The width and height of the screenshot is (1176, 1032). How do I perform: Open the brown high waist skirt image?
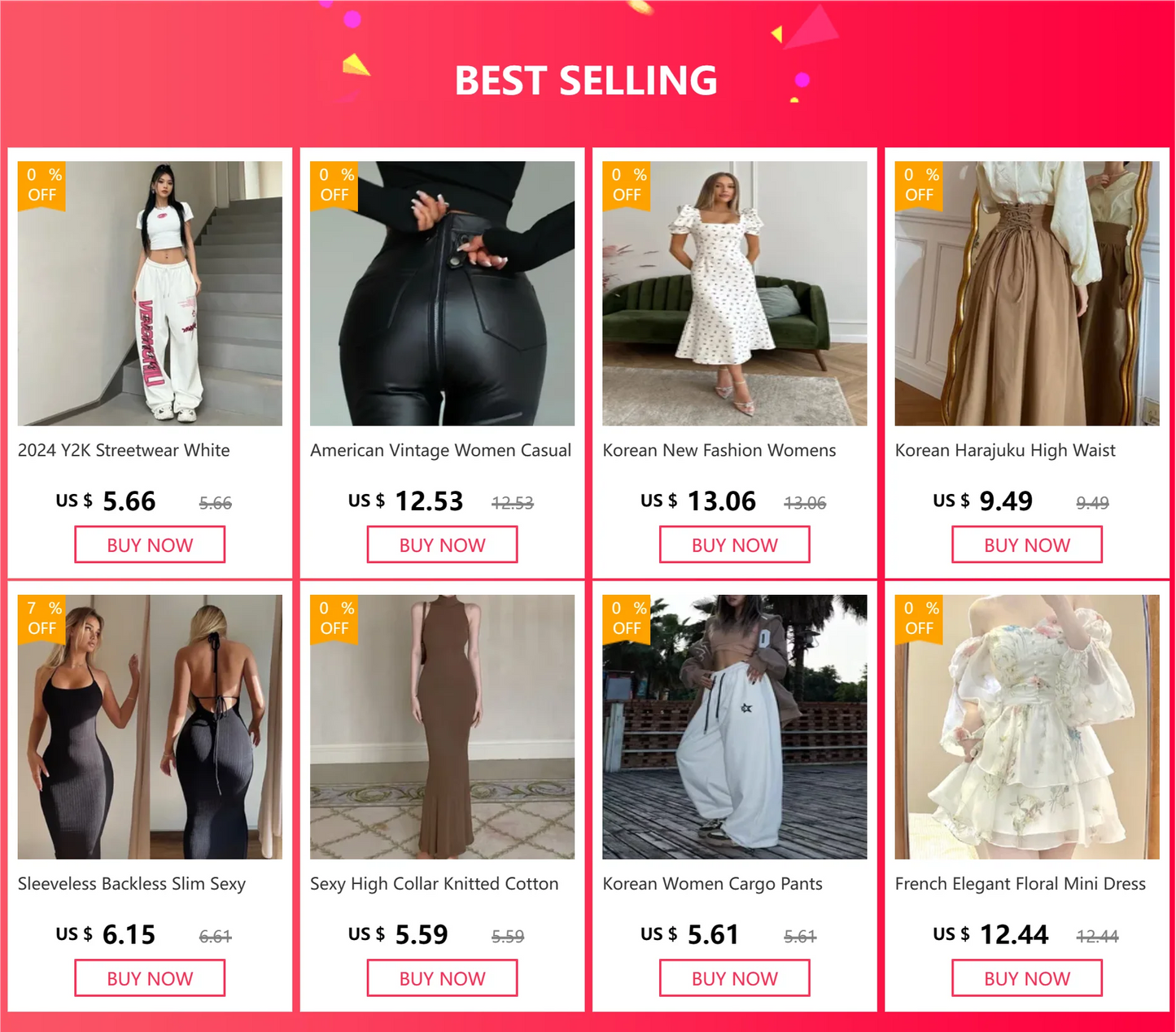[1027, 293]
